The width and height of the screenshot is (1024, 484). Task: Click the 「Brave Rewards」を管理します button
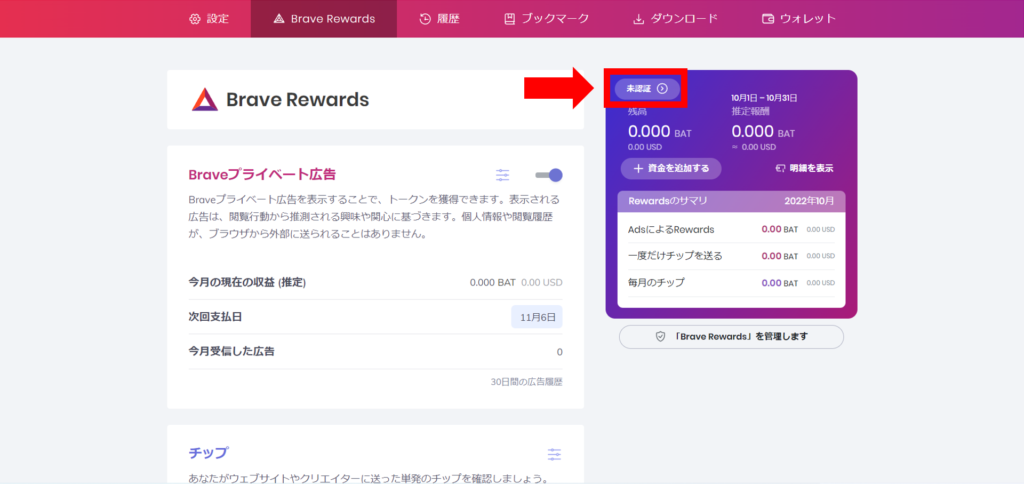point(731,336)
